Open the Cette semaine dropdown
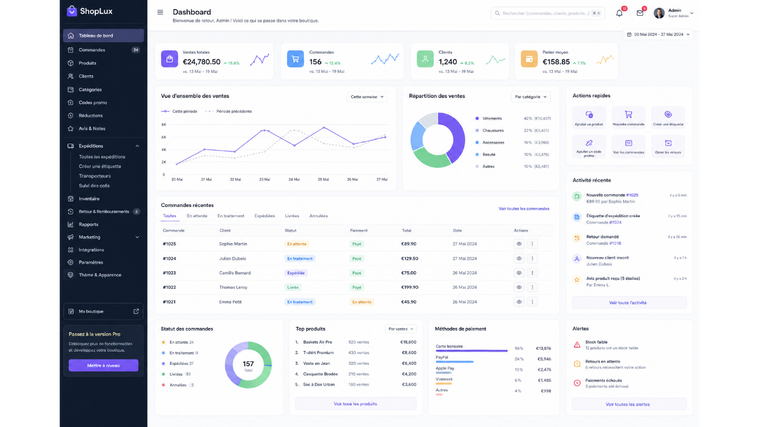Image resolution: width=760 pixels, height=427 pixels. click(367, 97)
